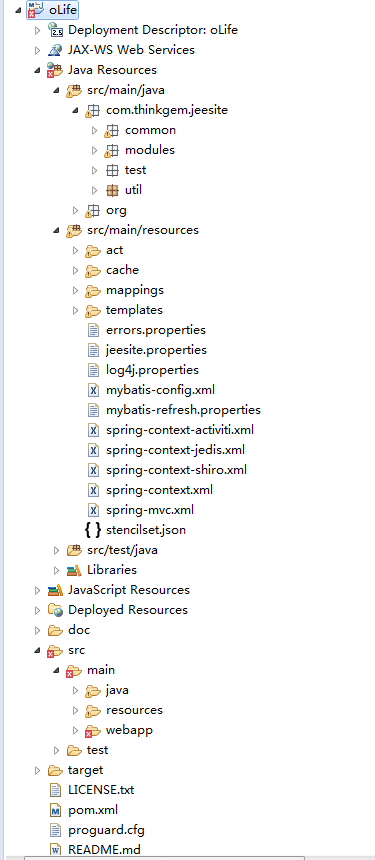Viewport: 375px width, 860px height.
Task: Expand the mappings folder arrow
Action: pyautogui.click(x=76, y=290)
